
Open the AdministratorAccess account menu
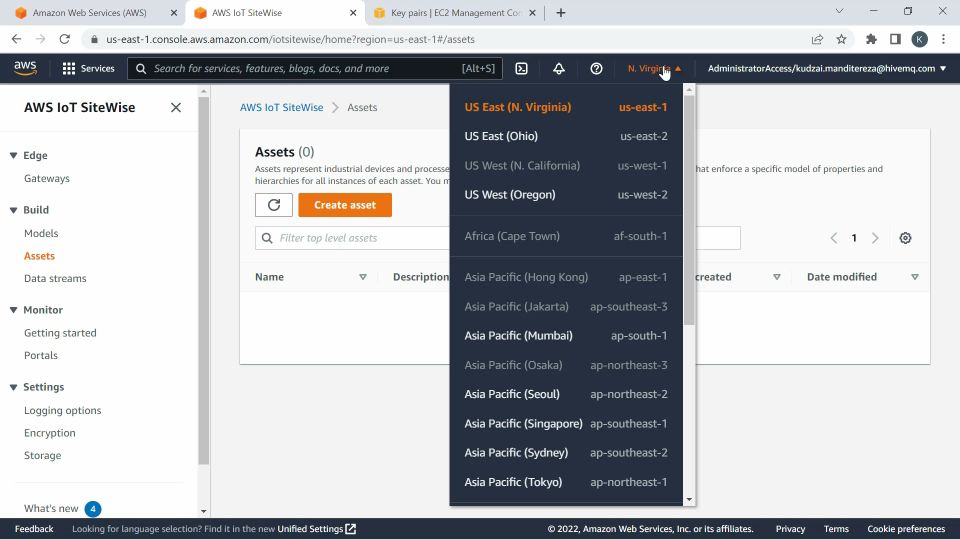pyautogui.click(x=827, y=69)
